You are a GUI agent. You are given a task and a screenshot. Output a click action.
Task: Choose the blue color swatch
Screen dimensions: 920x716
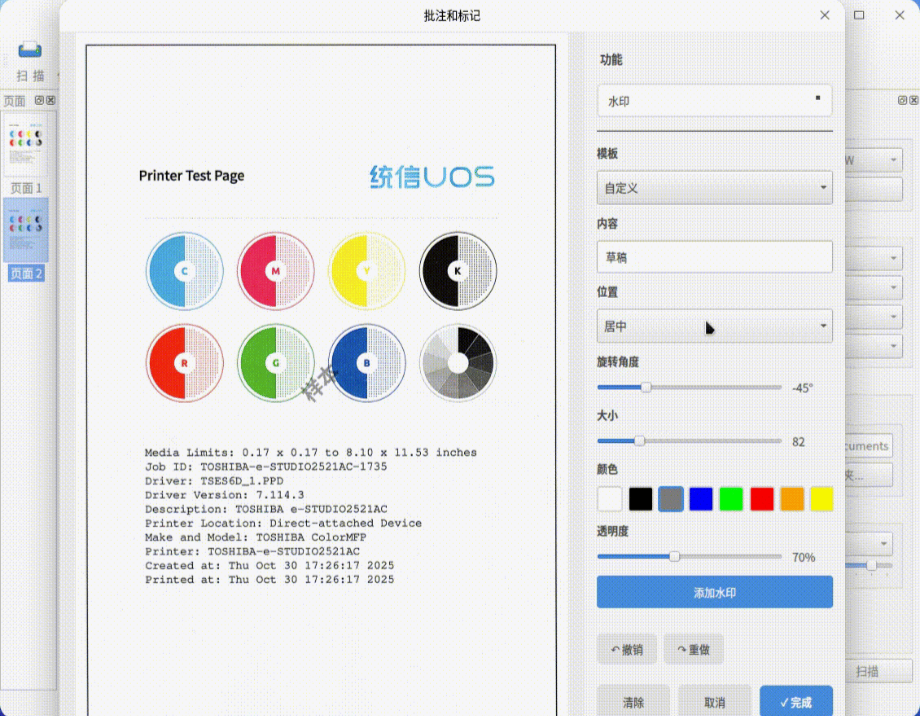(701, 499)
